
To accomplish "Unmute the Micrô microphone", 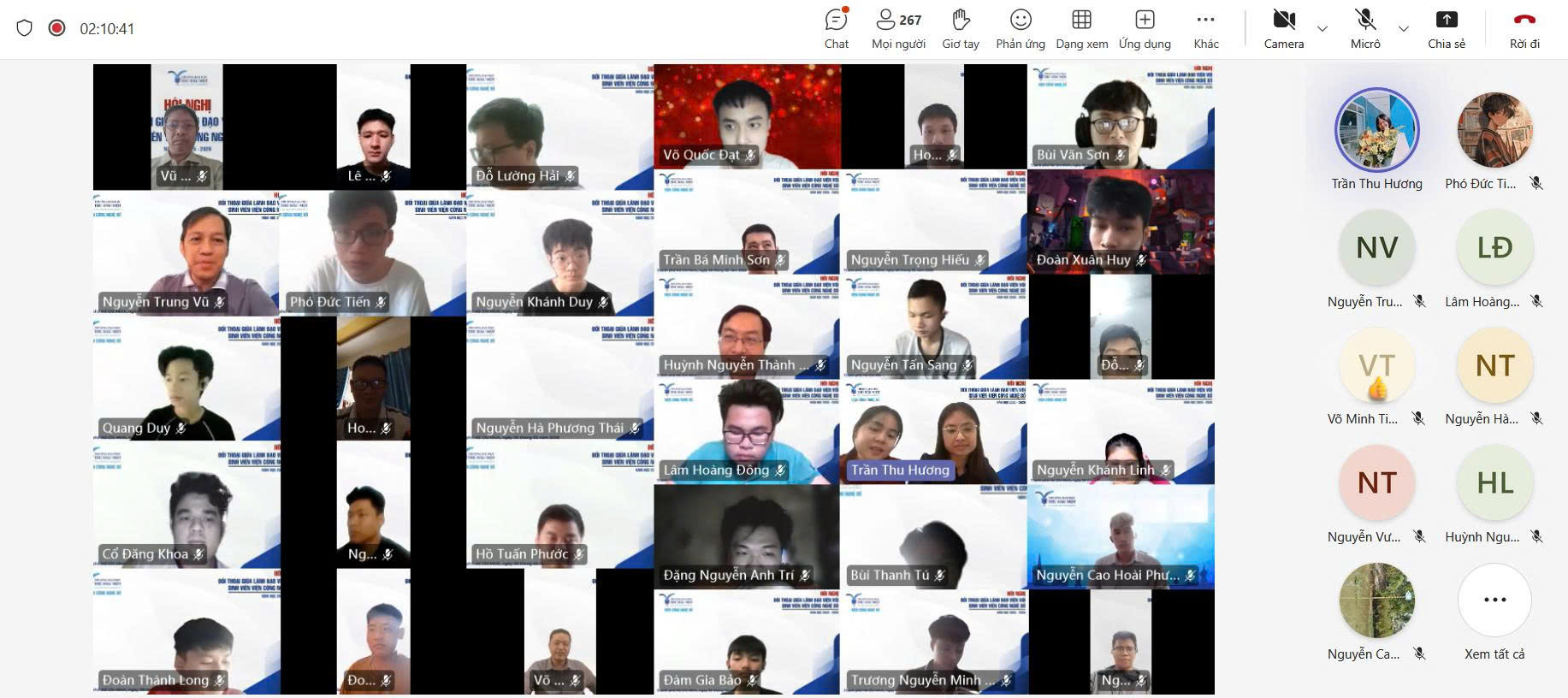I will tap(1365, 28).
